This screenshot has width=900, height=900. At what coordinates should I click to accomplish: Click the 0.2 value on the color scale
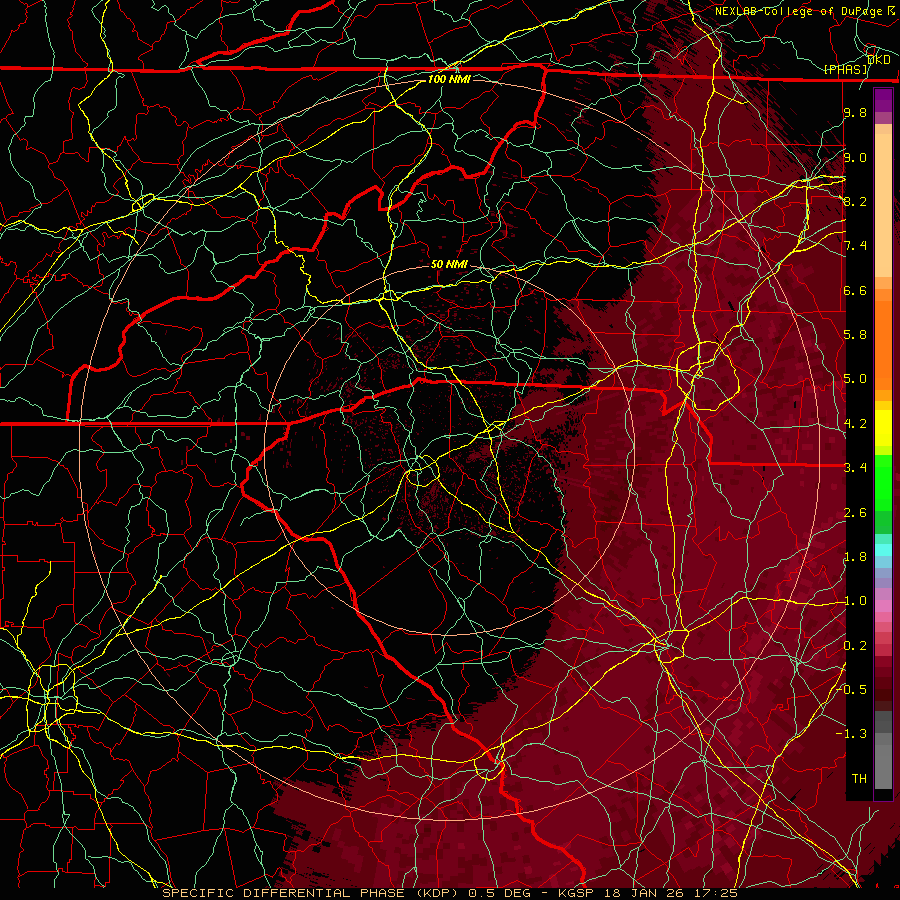click(x=855, y=646)
